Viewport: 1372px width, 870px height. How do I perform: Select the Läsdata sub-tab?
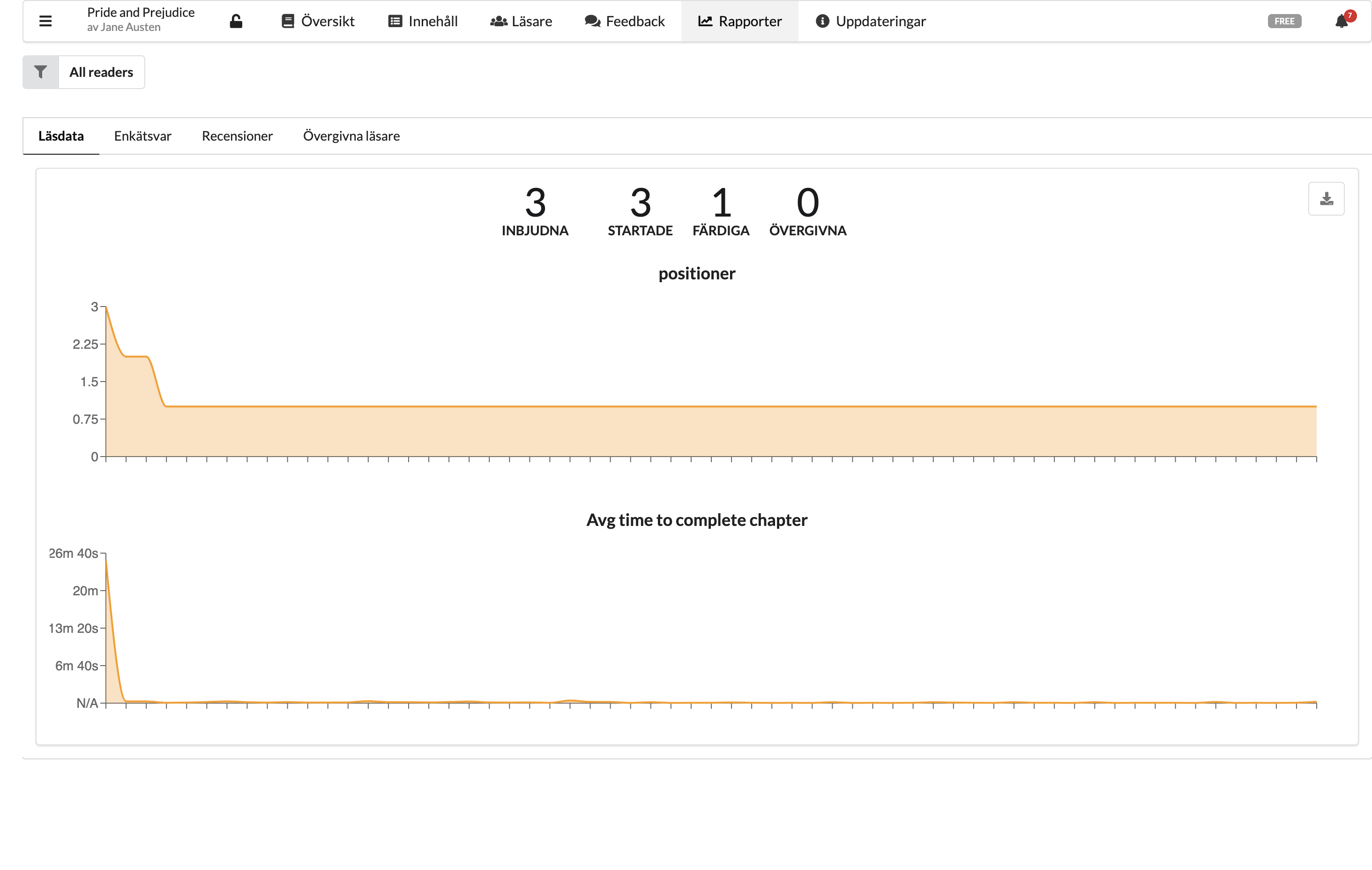click(x=61, y=135)
